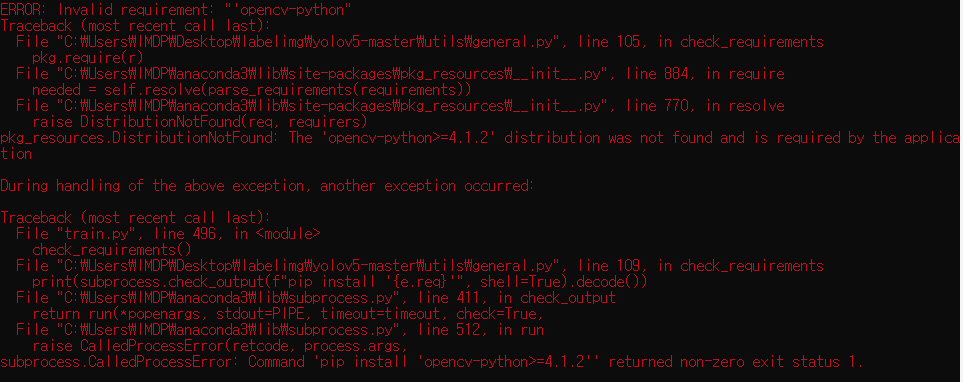Click the wrapped 'tion' text line

pos(16,154)
